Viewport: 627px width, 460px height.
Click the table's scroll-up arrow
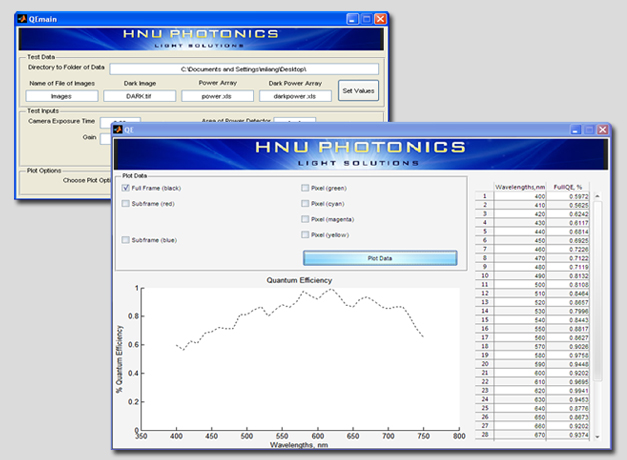coord(597,196)
